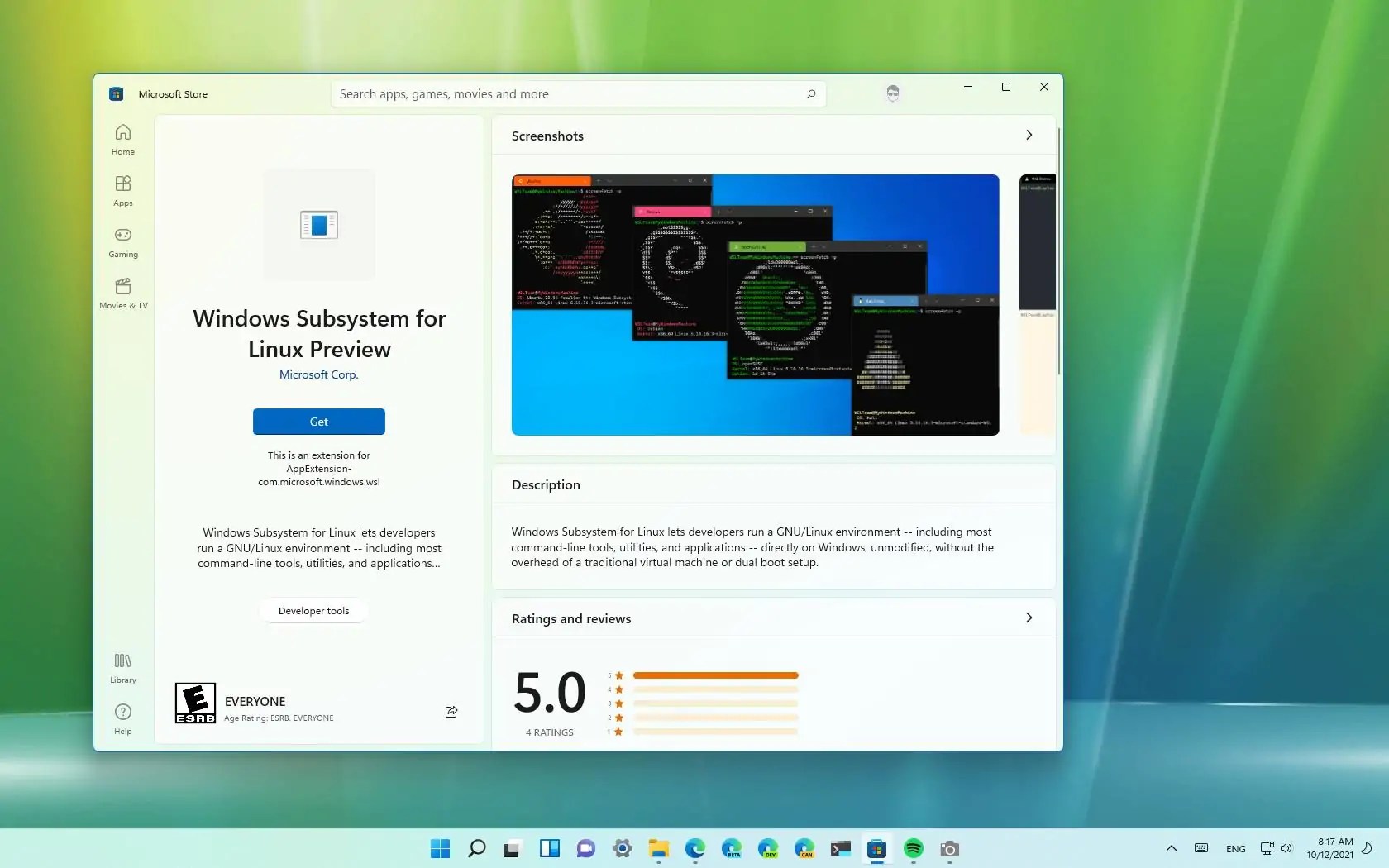This screenshot has height=868, width=1389.
Task: Open Windows Terminal from the taskbar
Action: (x=841, y=849)
